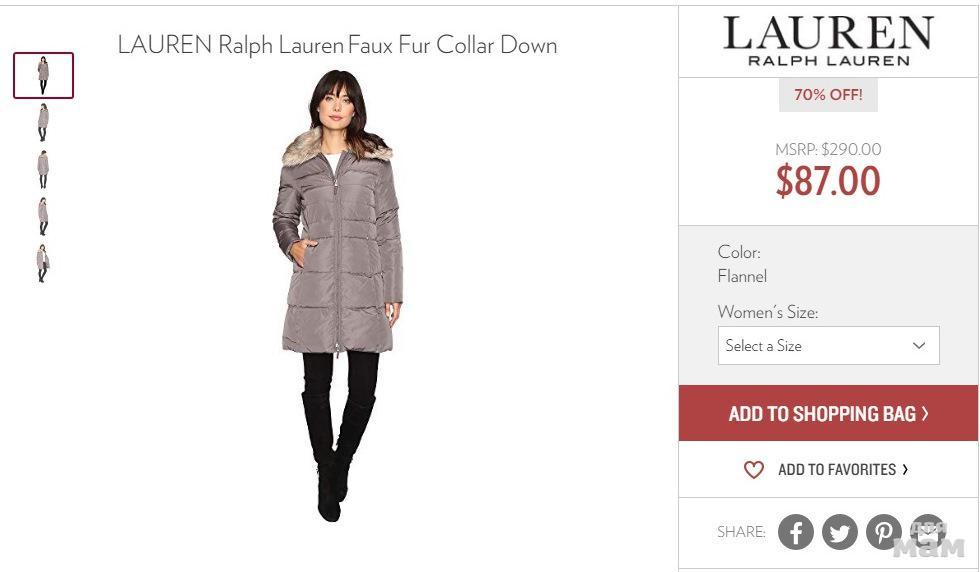
Task: Share the product via Twitter icon
Action: (x=839, y=532)
